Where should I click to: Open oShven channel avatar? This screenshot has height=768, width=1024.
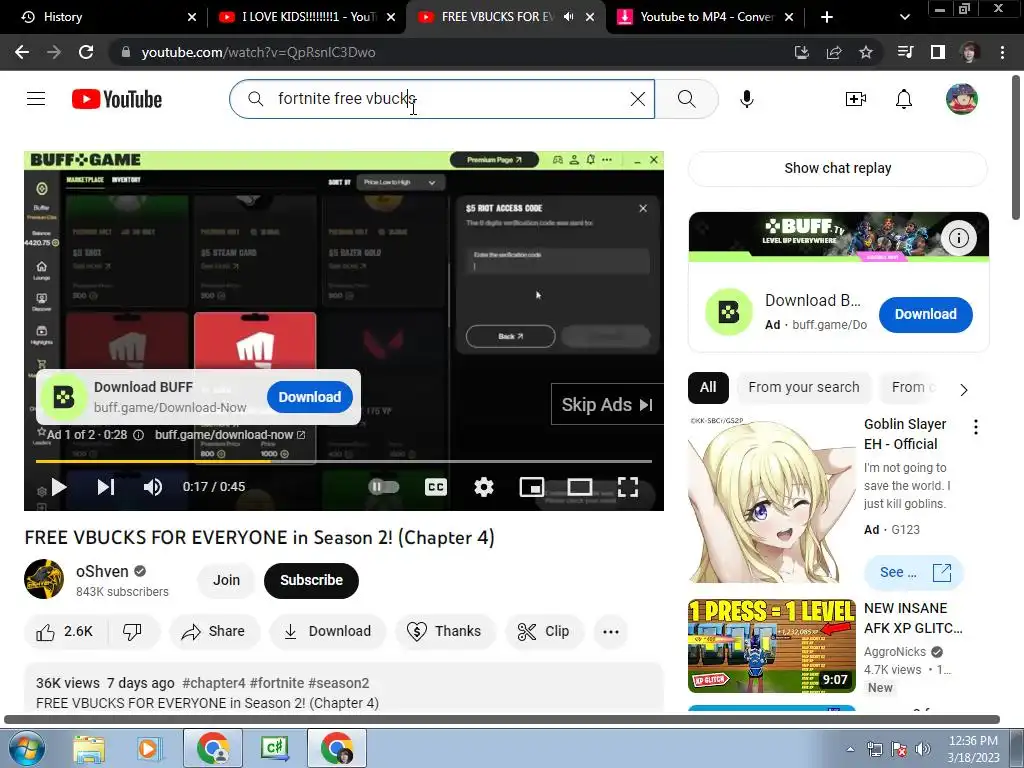44,579
